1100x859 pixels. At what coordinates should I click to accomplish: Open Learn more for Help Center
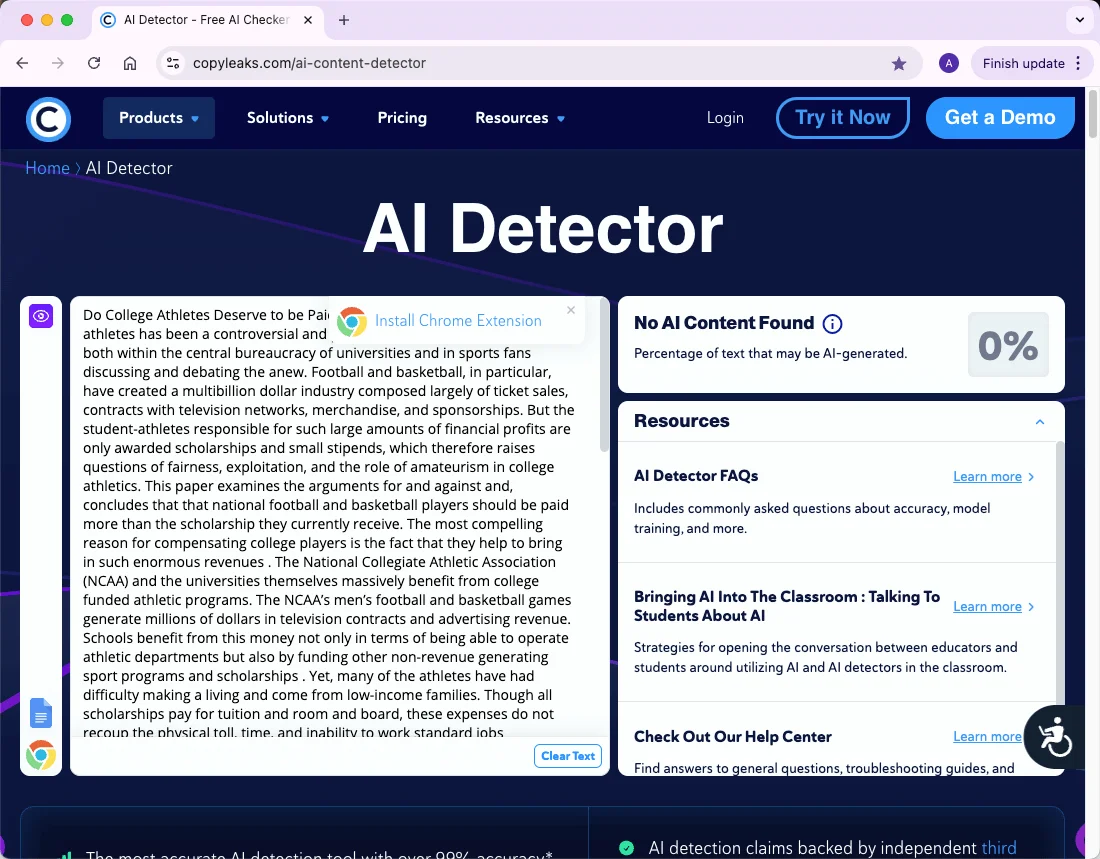click(987, 736)
